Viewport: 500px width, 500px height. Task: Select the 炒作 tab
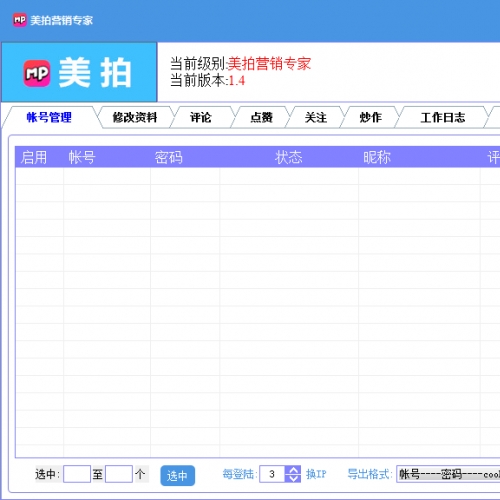click(370, 117)
